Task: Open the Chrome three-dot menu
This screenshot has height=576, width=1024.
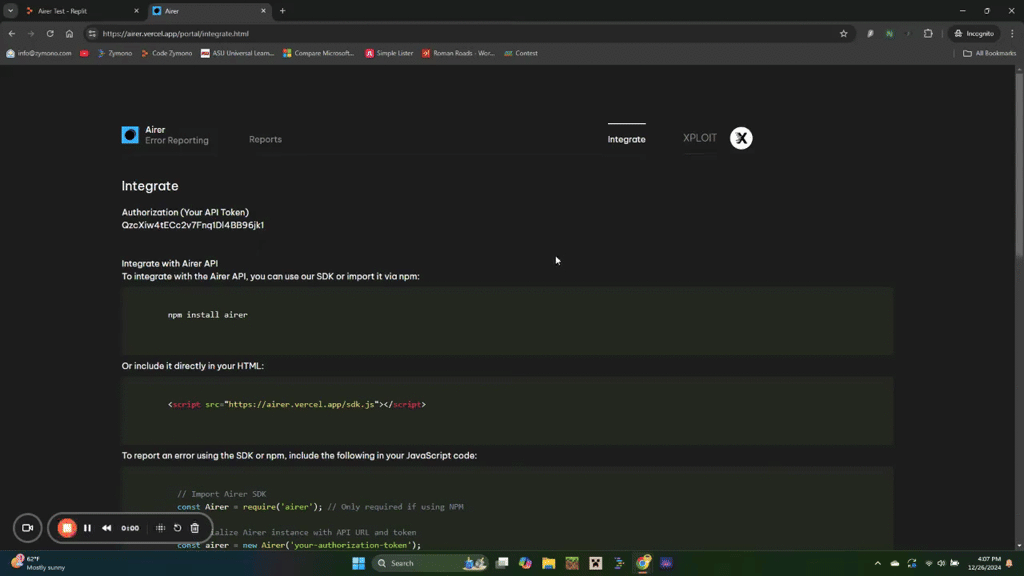Action: coord(1012,33)
